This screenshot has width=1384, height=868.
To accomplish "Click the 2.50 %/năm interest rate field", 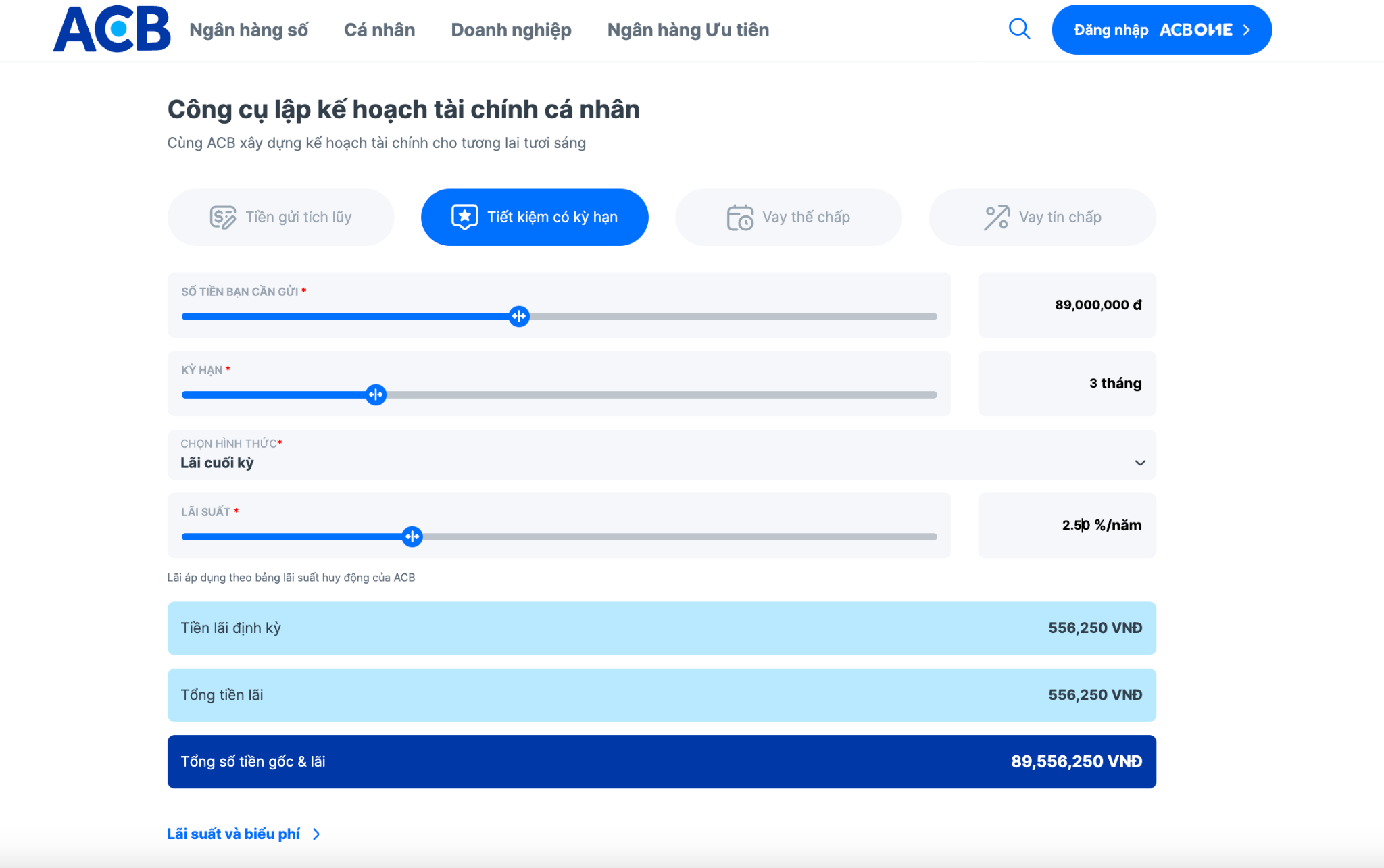I will pyautogui.click(x=1067, y=526).
